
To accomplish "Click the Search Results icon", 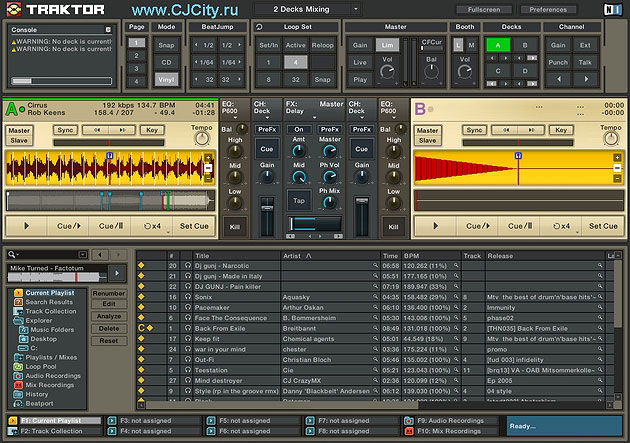I will tap(19, 301).
